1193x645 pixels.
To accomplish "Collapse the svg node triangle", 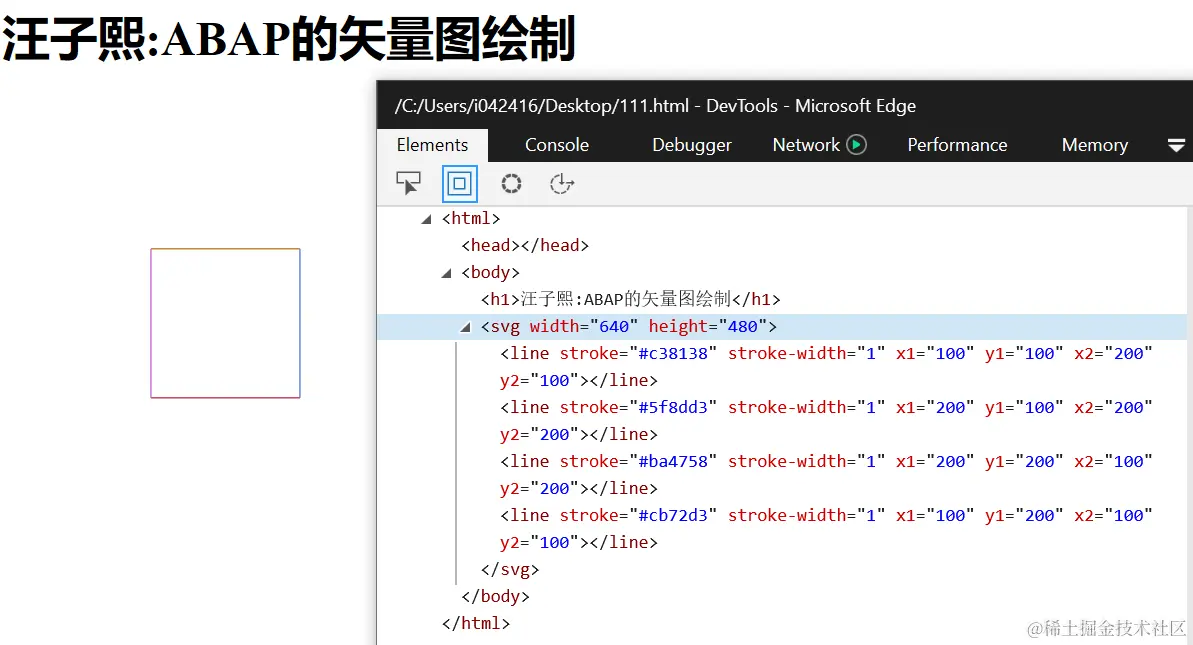I will point(465,328).
